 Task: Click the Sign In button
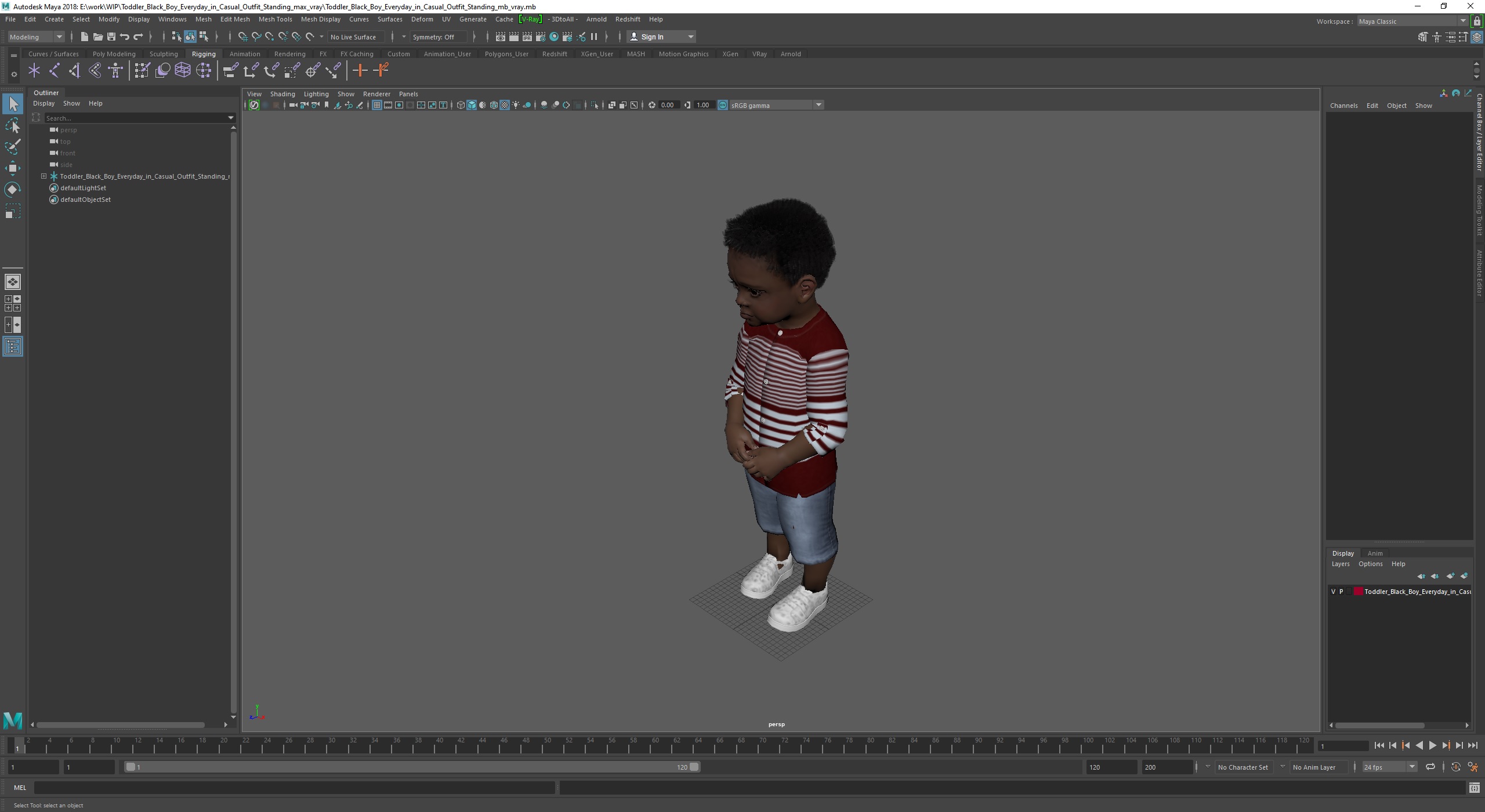[x=652, y=37]
